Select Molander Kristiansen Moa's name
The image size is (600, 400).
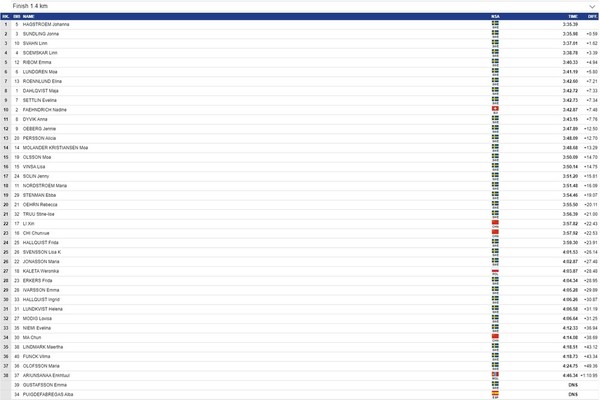(x=55, y=147)
